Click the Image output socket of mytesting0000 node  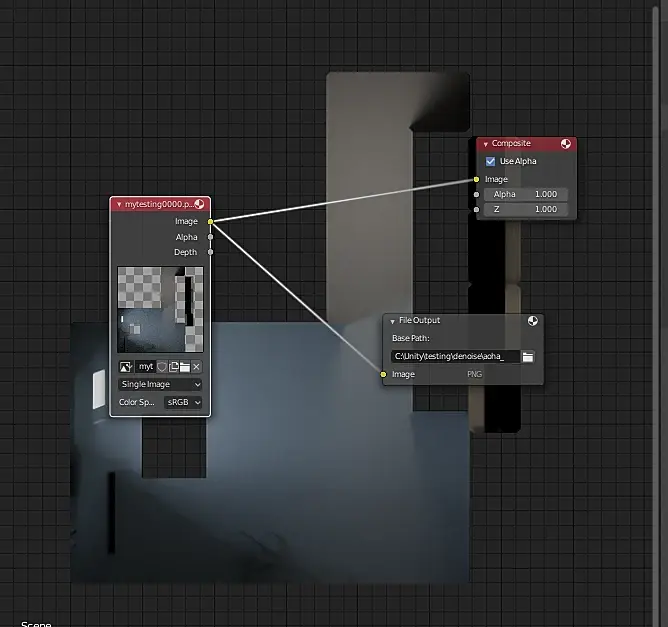(x=210, y=221)
